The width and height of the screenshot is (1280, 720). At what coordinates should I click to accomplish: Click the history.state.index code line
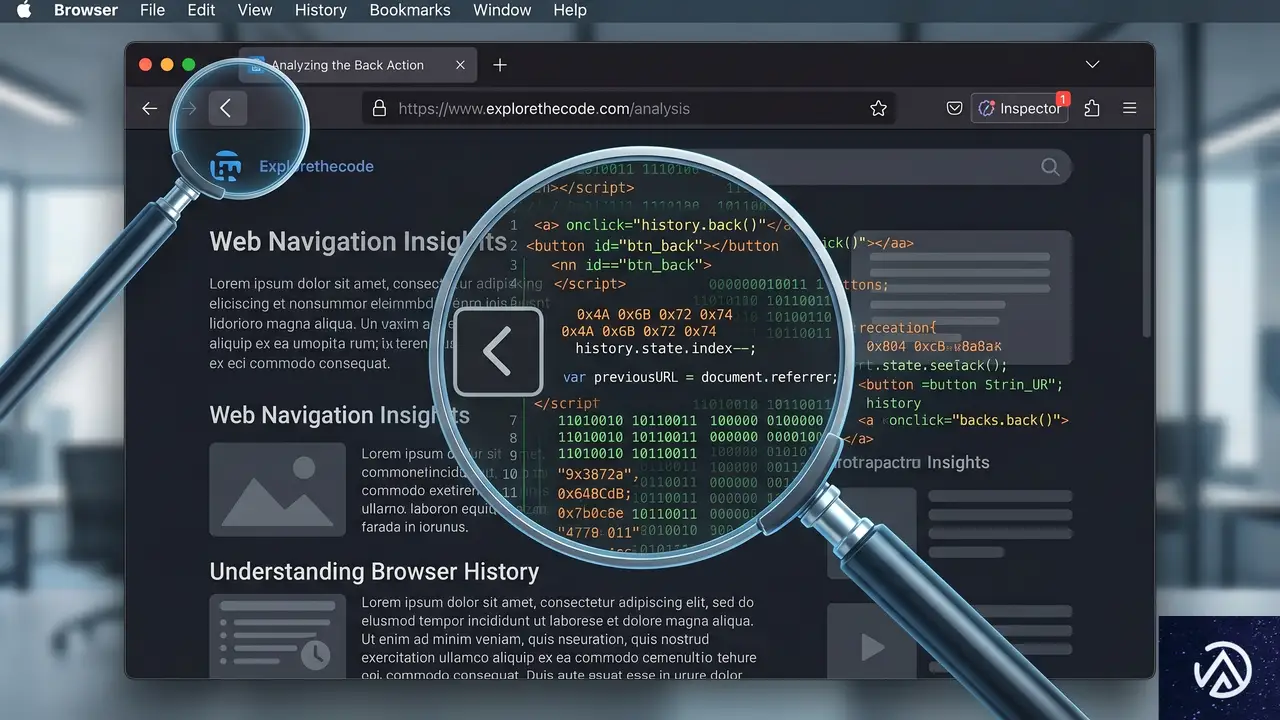click(666, 349)
